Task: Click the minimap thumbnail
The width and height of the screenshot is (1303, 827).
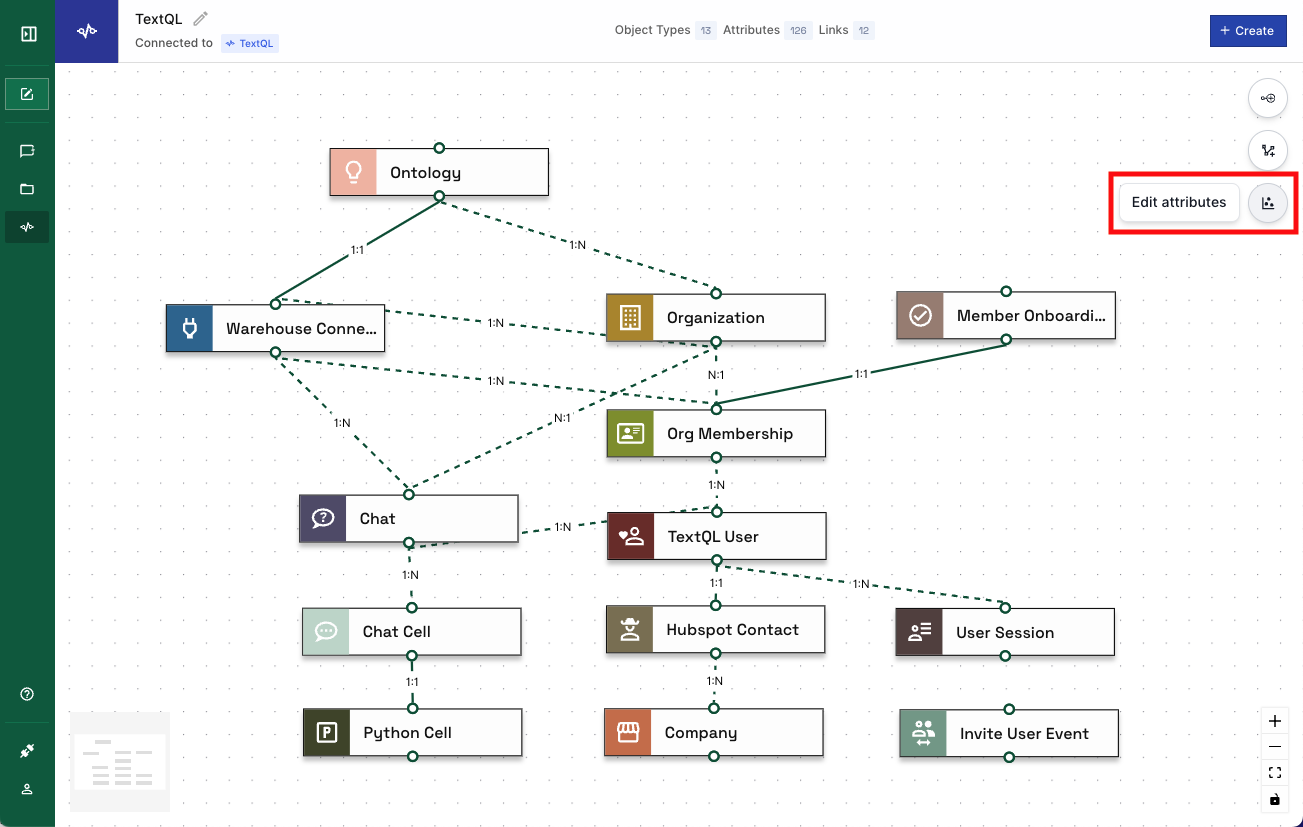Action: click(120, 762)
